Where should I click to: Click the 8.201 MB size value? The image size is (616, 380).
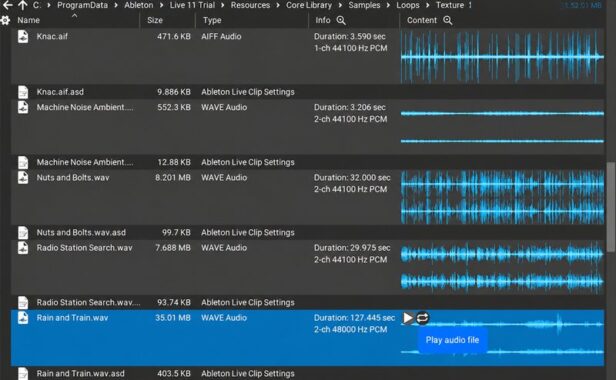point(173,178)
